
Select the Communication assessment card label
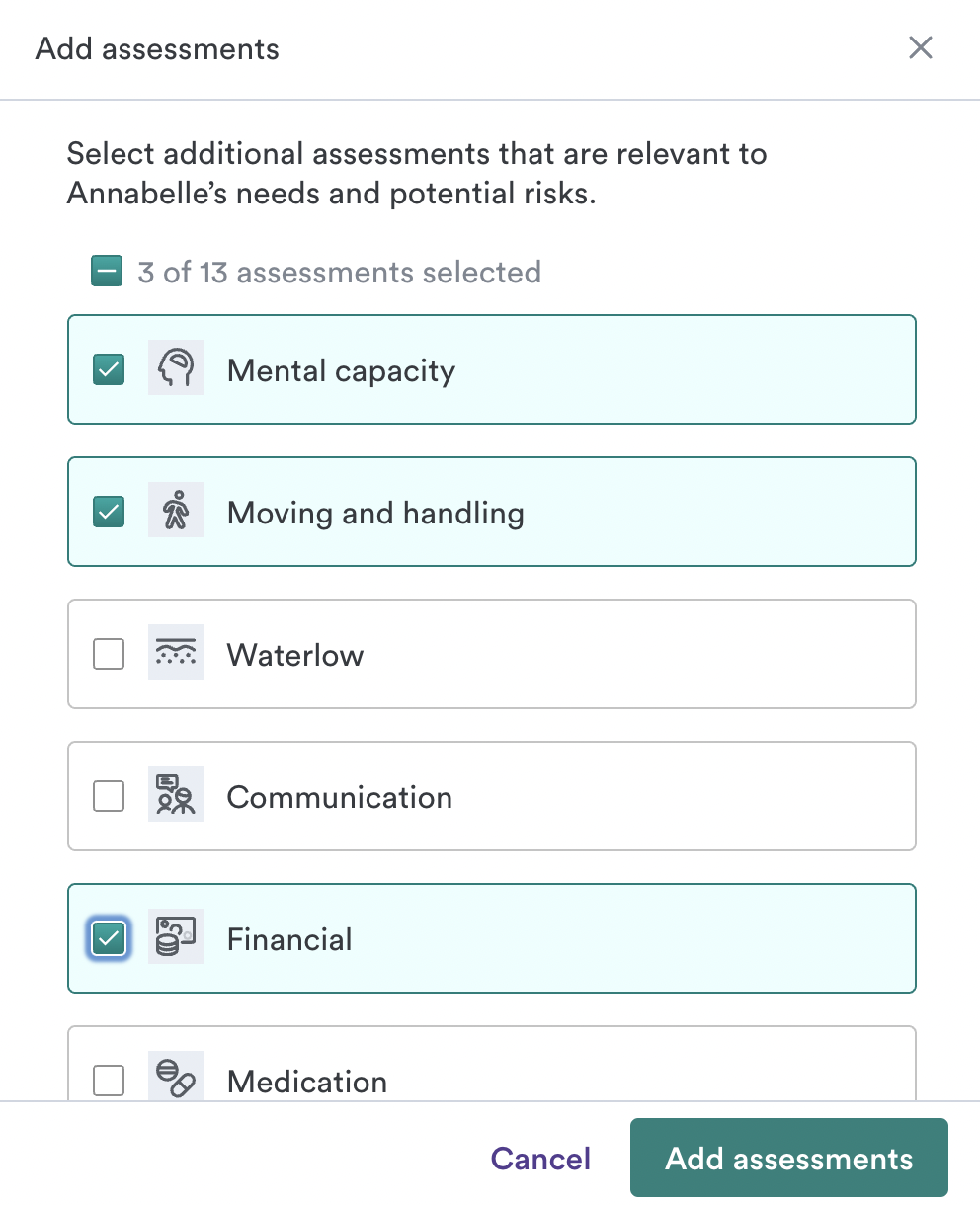tap(340, 797)
